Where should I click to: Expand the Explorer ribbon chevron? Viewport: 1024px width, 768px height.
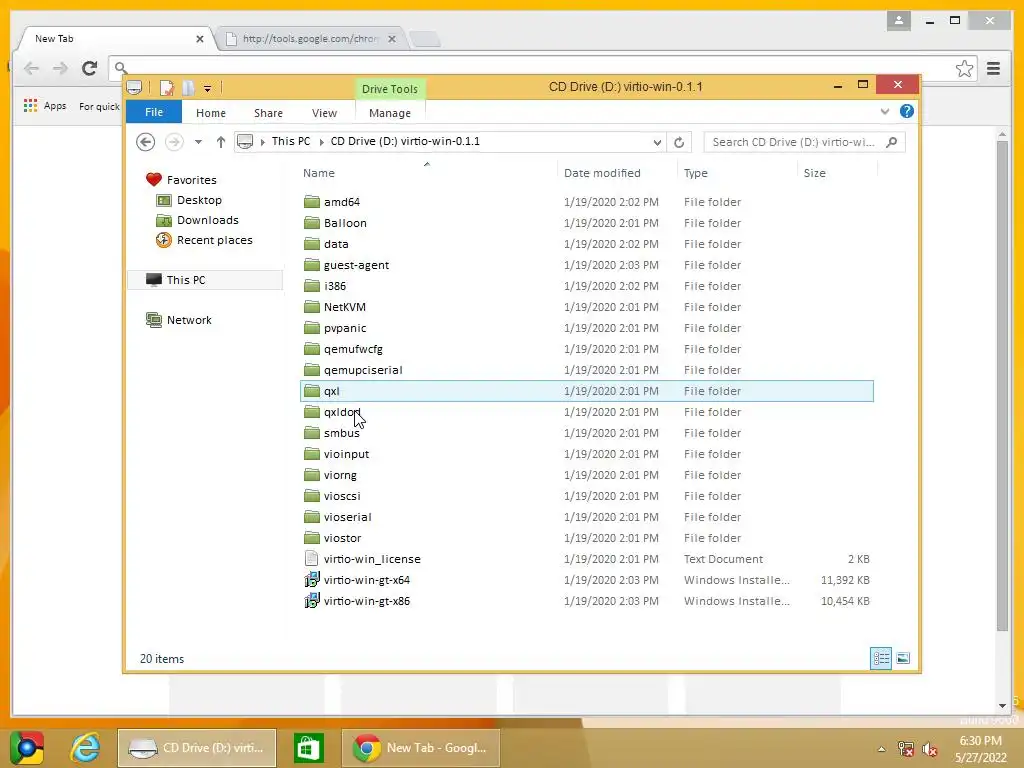(885, 111)
